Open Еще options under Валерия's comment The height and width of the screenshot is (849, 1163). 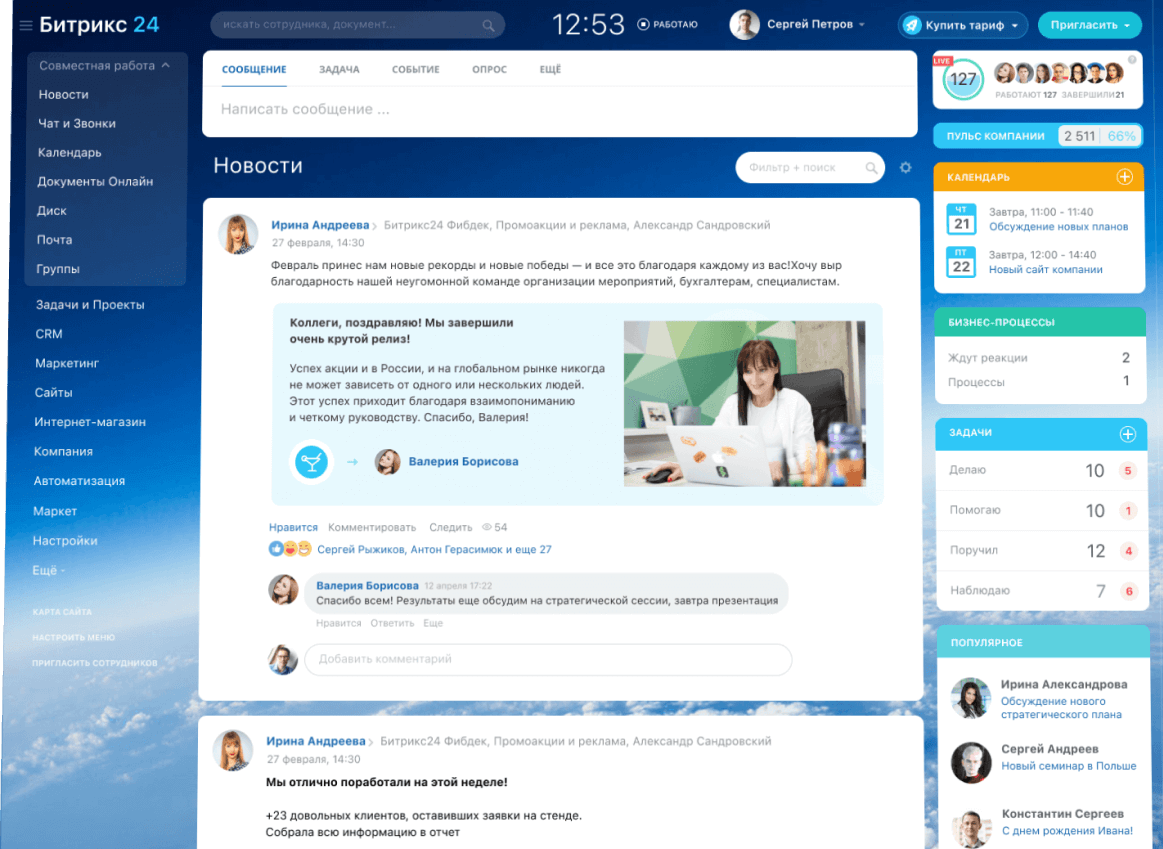click(x=433, y=623)
